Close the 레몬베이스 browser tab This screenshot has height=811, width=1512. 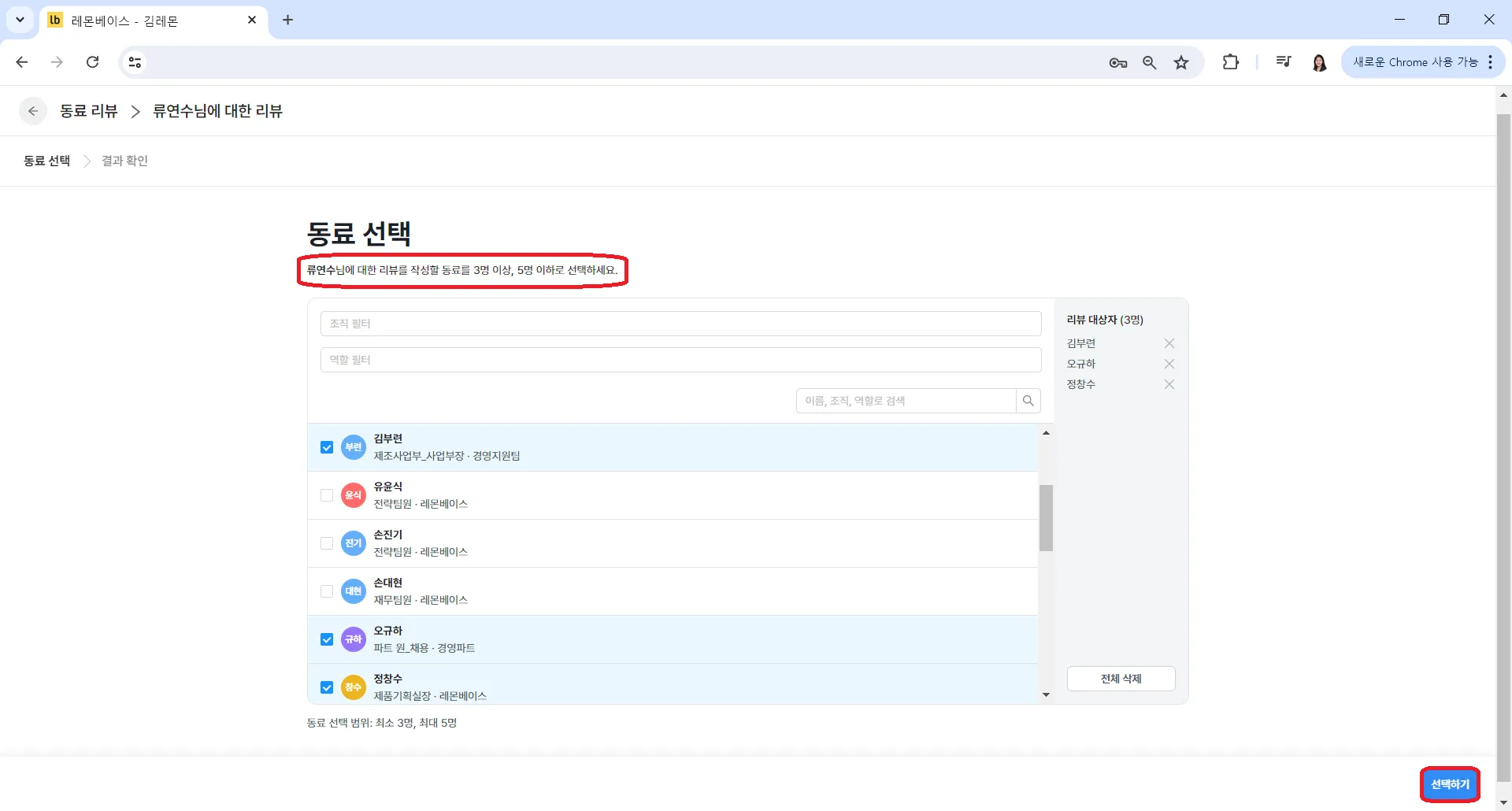252,20
